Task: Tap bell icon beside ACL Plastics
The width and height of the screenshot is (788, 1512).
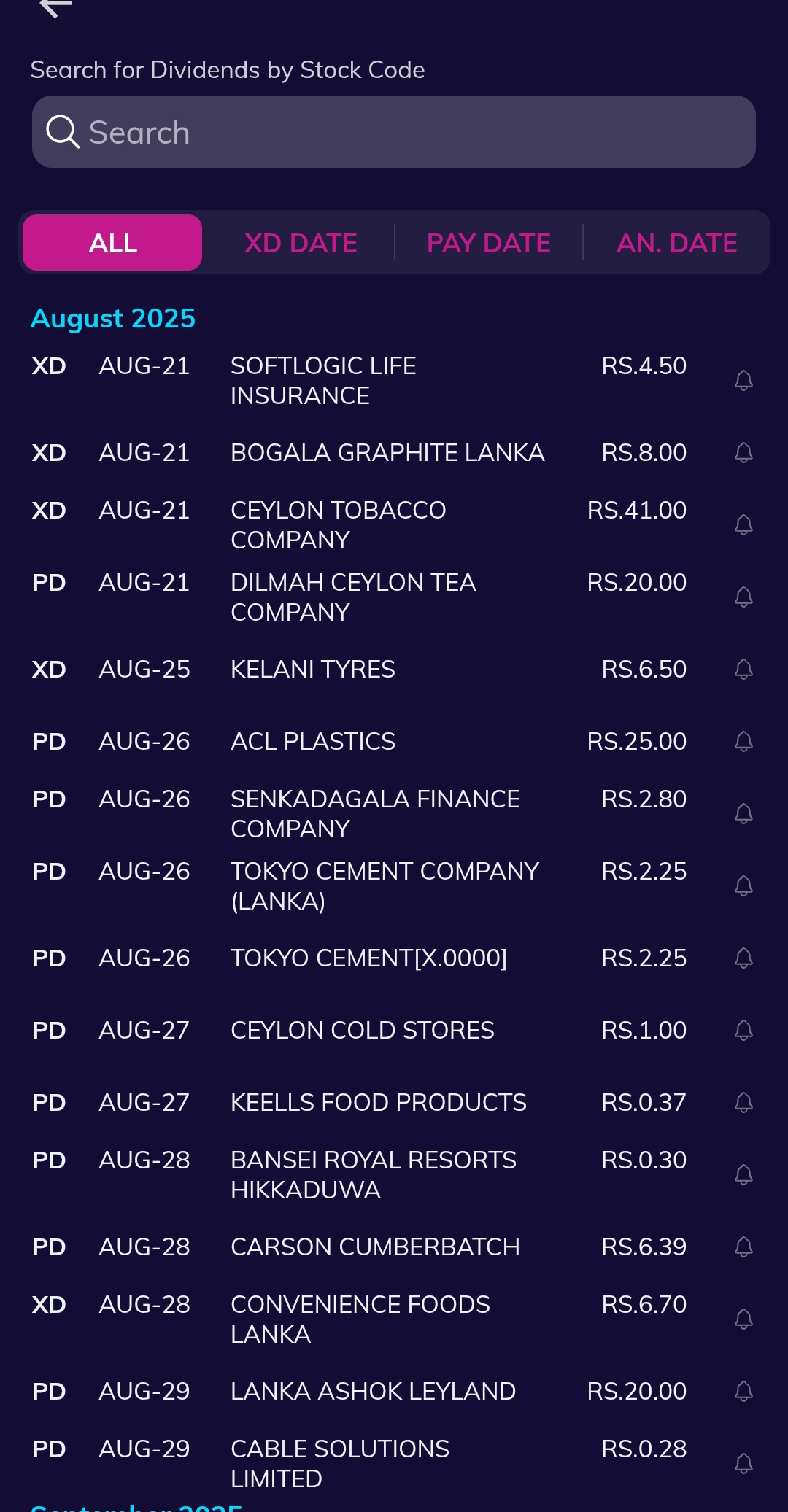Action: pos(743,741)
